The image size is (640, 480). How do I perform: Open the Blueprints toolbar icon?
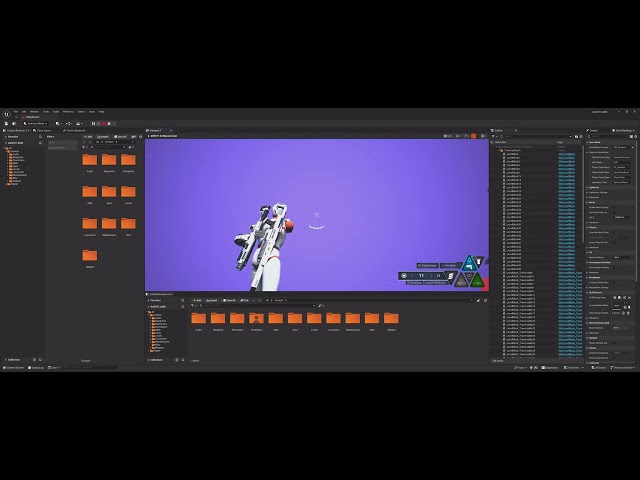pyautogui.click(x=69, y=124)
